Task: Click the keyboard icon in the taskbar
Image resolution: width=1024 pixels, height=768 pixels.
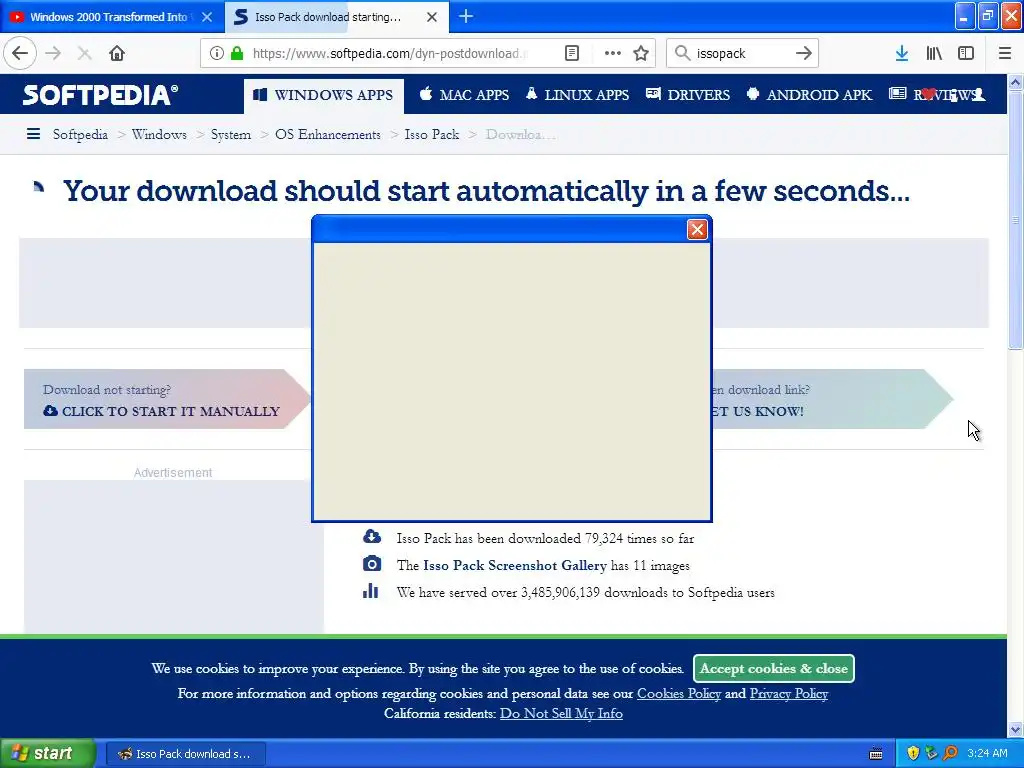Action: click(x=876, y=754)
